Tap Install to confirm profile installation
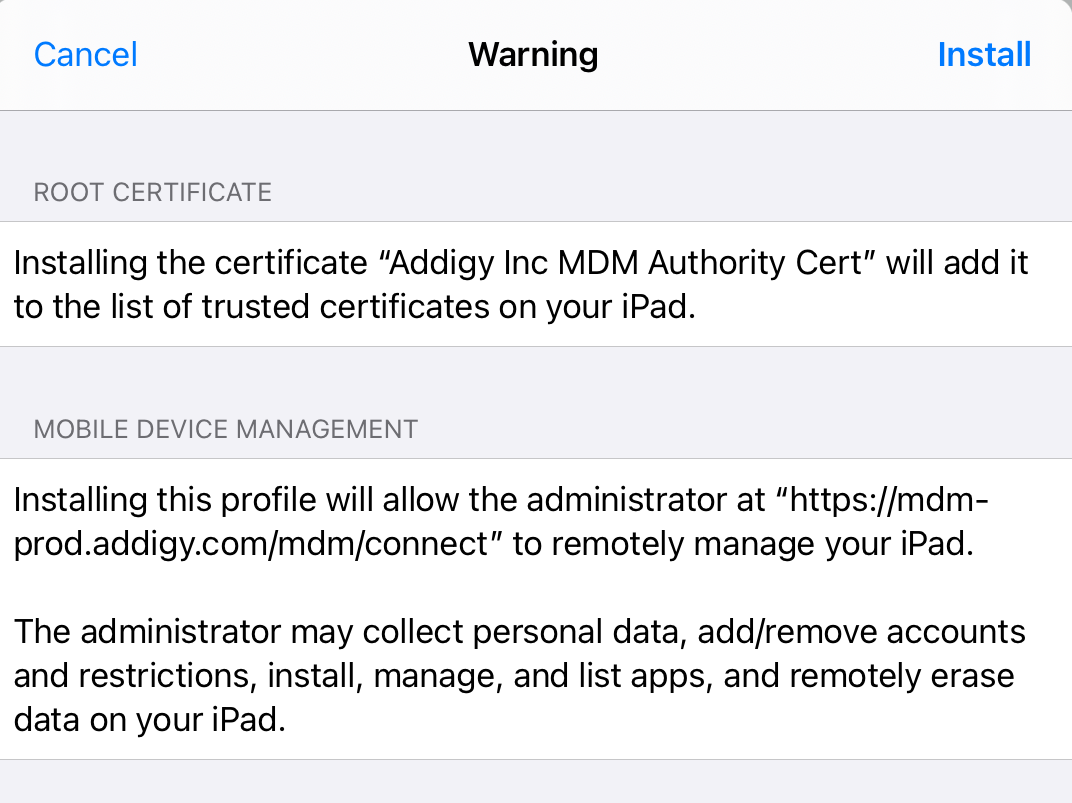The image size is (1072, 803). (984, 54)
